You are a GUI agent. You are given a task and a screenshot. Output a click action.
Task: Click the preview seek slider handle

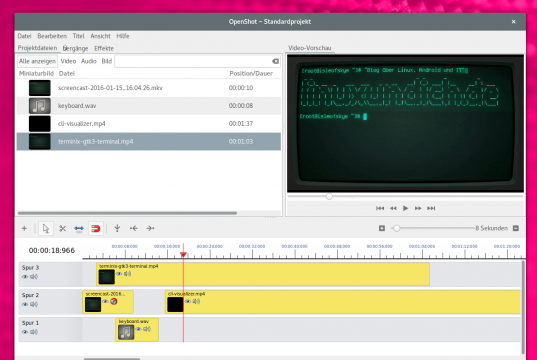[x=329, y=197]
